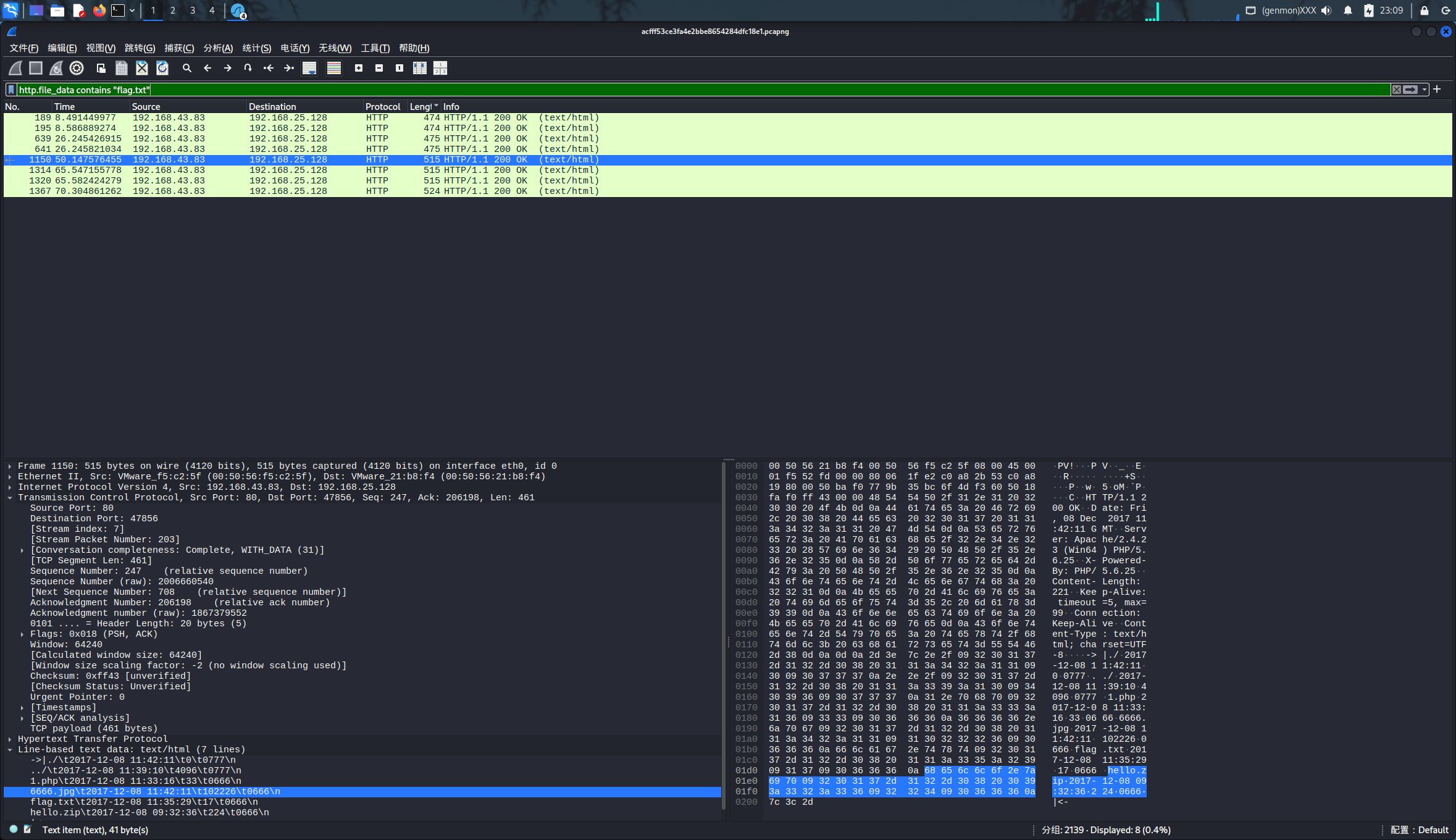Clear the display filter text
This screenshot has width=1456, height=840.
tap(1397, 90)
